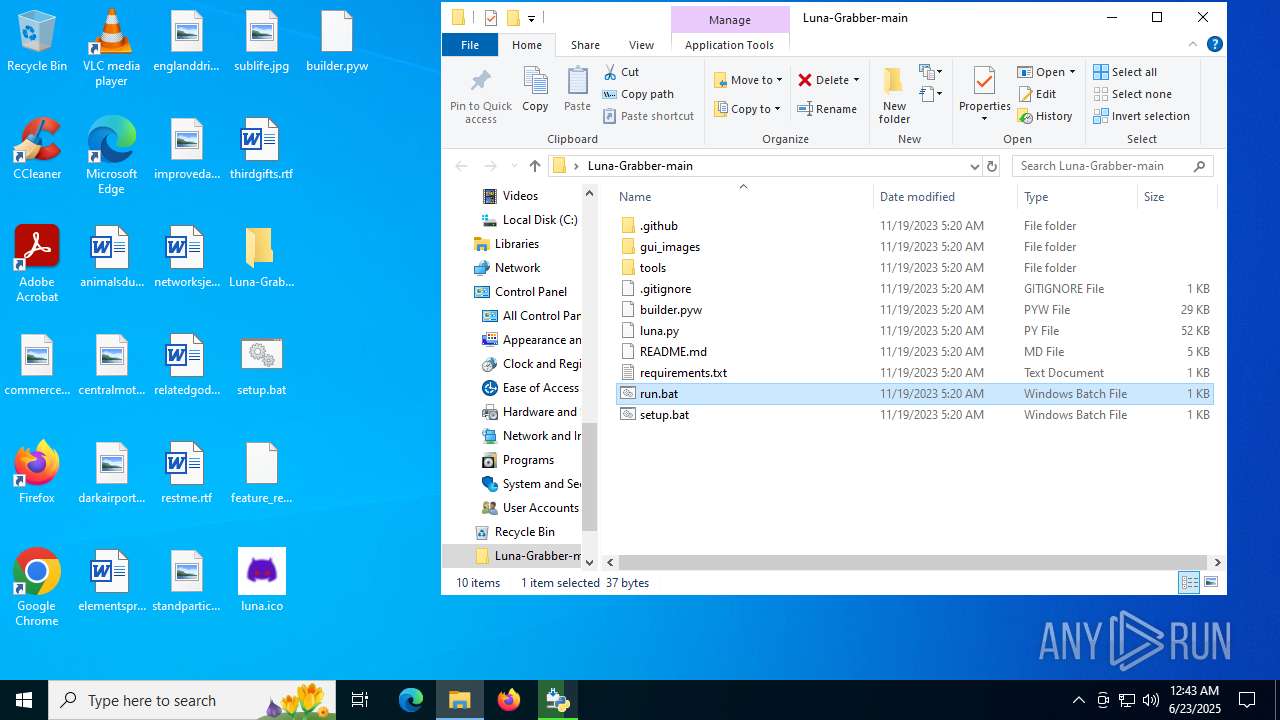Open the luna.ico desktop file

pyautogui.click(x=262, y=580)
